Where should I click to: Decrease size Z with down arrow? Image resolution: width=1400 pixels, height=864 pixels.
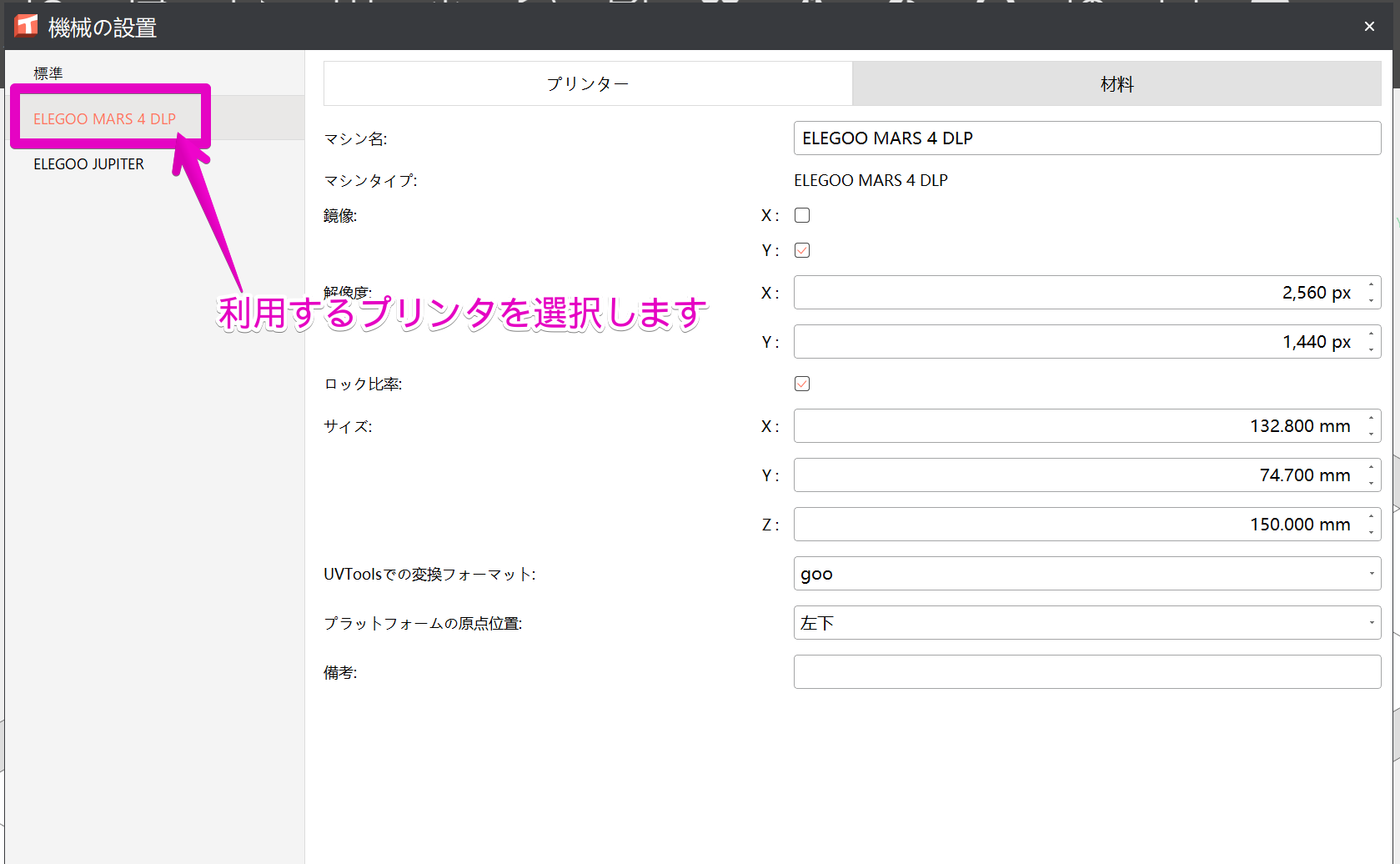[x=1371, y=532]
